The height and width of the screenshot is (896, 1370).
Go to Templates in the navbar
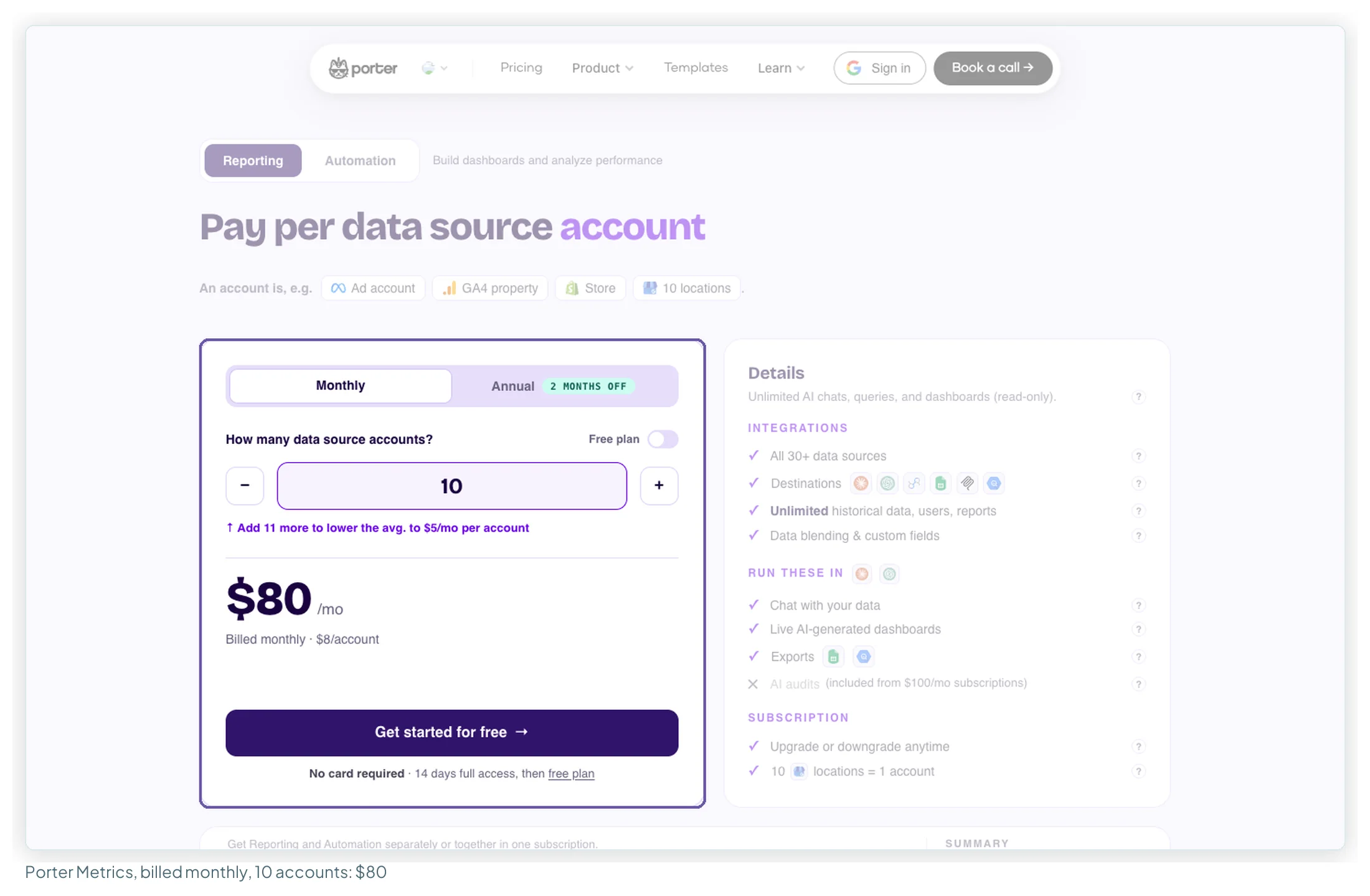click(696, 67)
